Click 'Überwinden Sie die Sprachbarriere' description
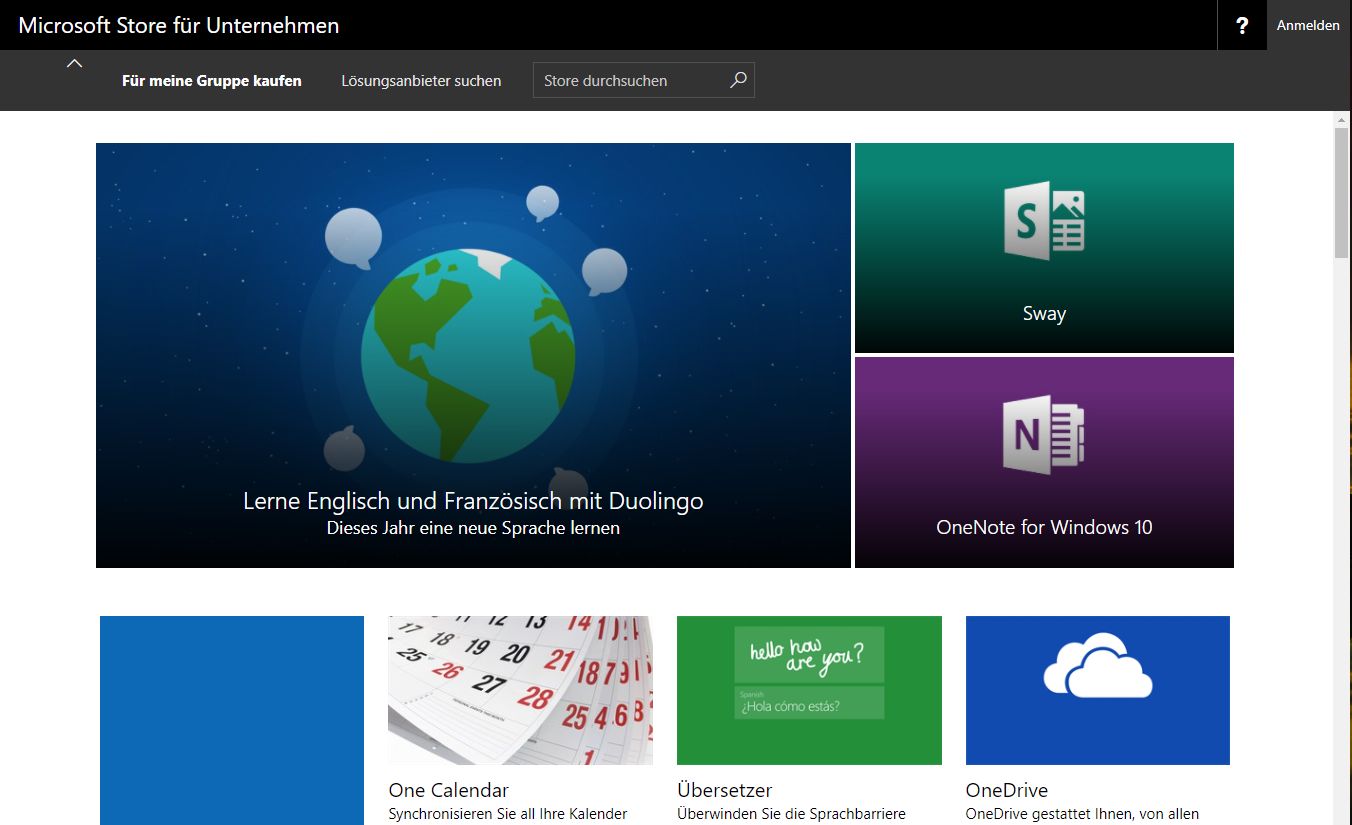 (x=791, y=814)
